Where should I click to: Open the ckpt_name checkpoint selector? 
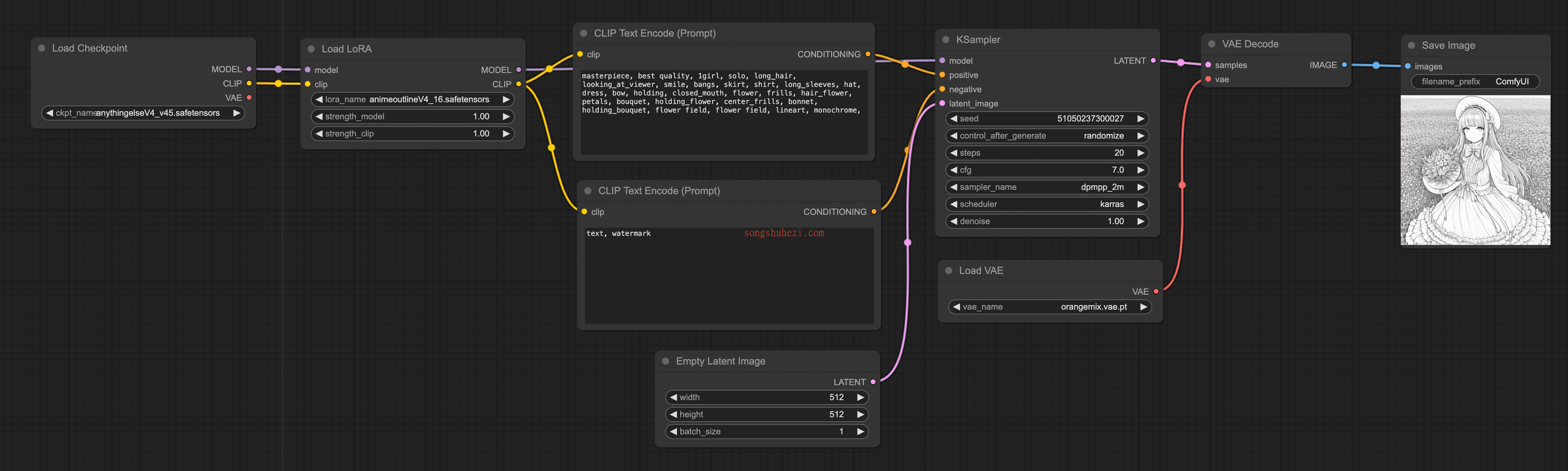click(143, 113)
